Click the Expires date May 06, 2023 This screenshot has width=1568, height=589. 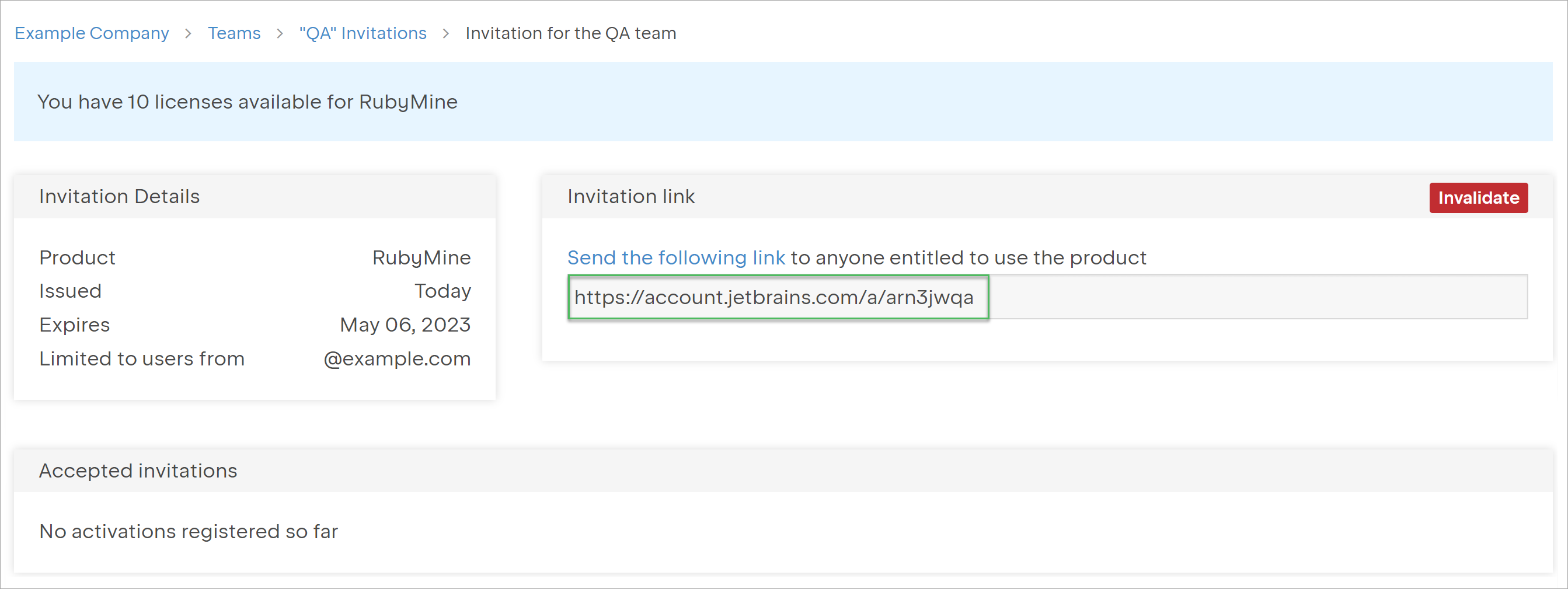[x=405, y=325]
